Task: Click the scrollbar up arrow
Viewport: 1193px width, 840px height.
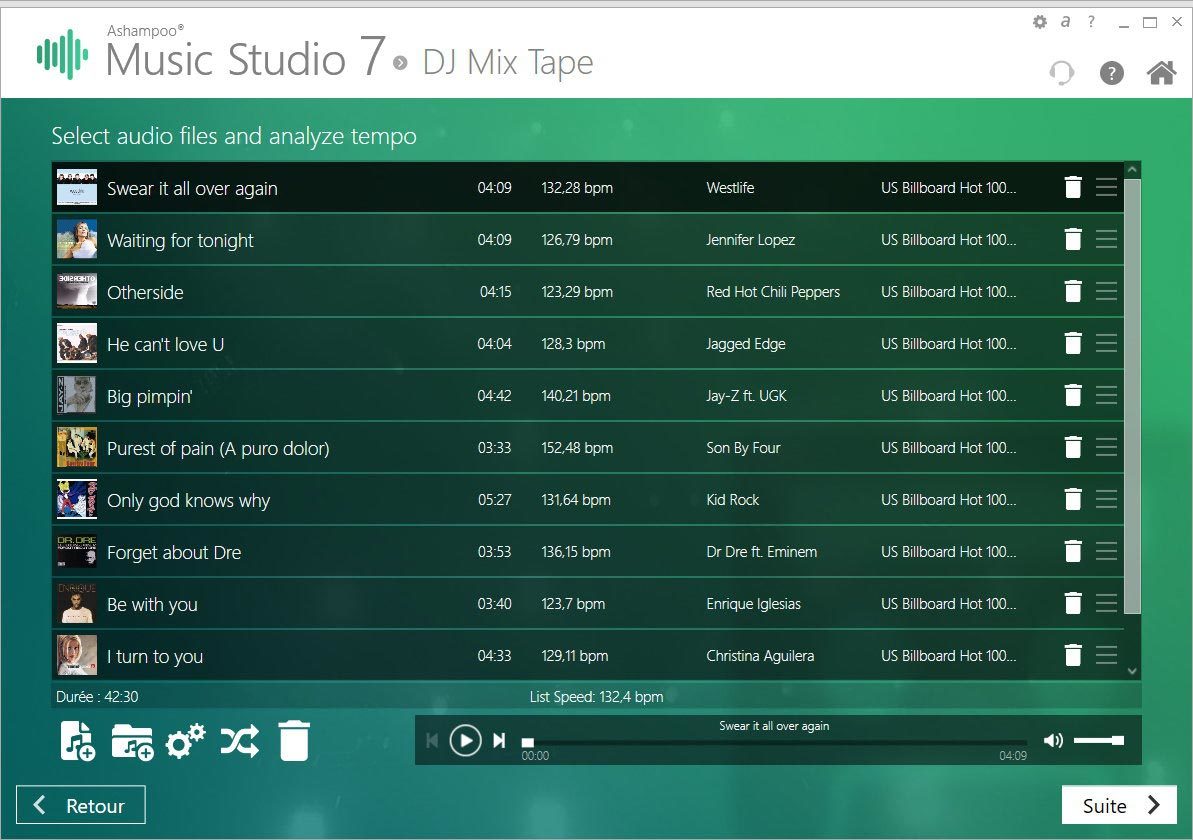Action: coord(1132,170)
